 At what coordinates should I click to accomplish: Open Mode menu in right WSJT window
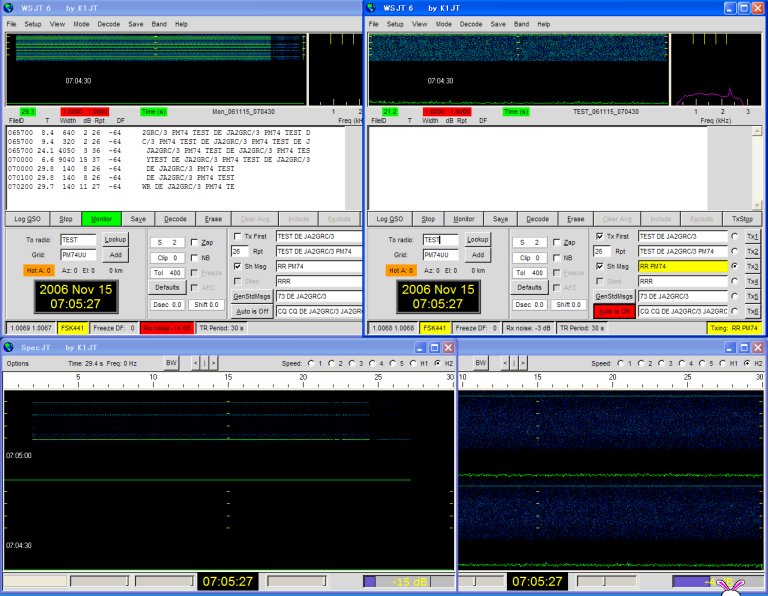[x=444, y=24]
